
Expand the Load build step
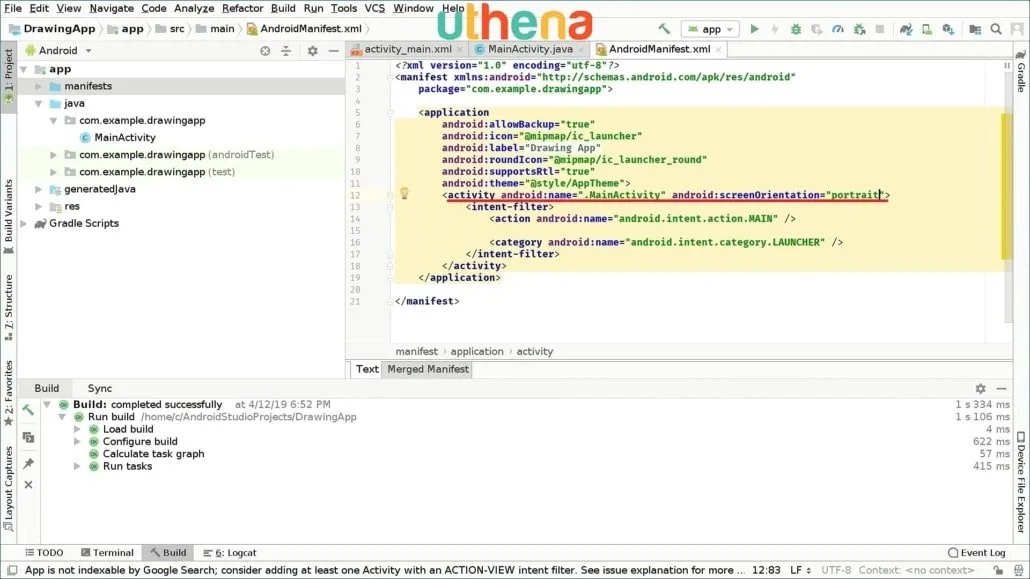click(x=77, y=429)
